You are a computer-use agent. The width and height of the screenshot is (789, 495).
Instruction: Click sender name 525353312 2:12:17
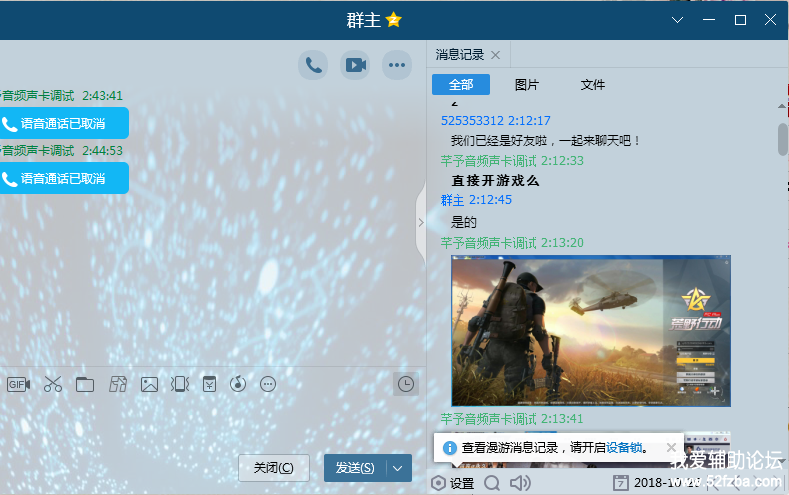tap(496, 121)
